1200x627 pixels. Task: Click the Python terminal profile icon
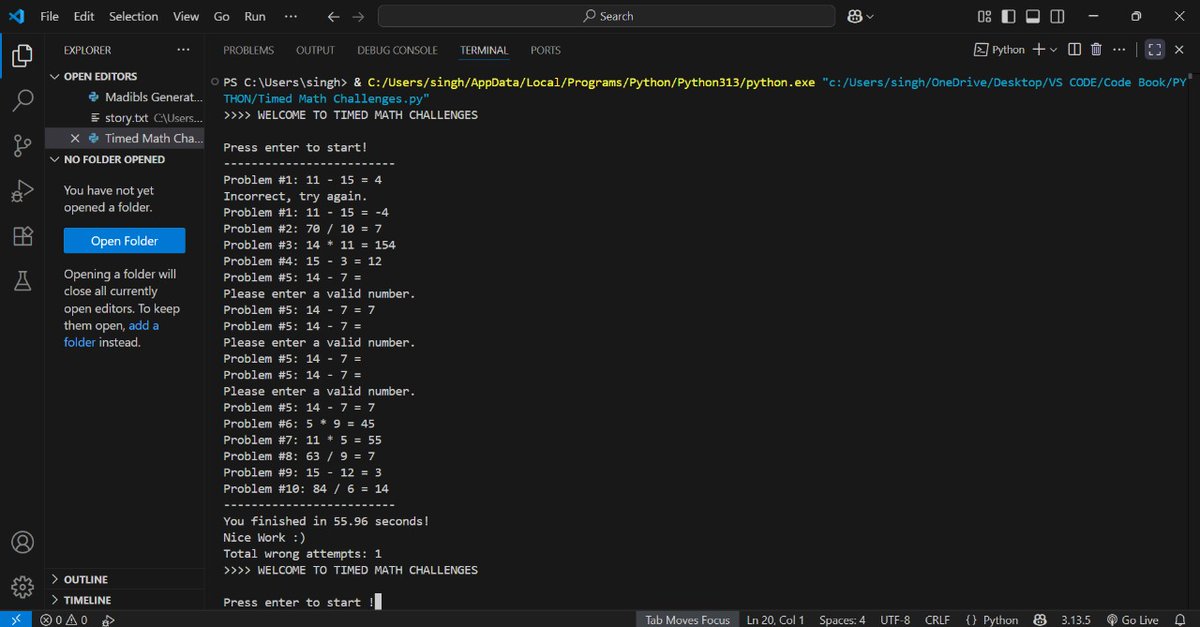click(981, 50)
